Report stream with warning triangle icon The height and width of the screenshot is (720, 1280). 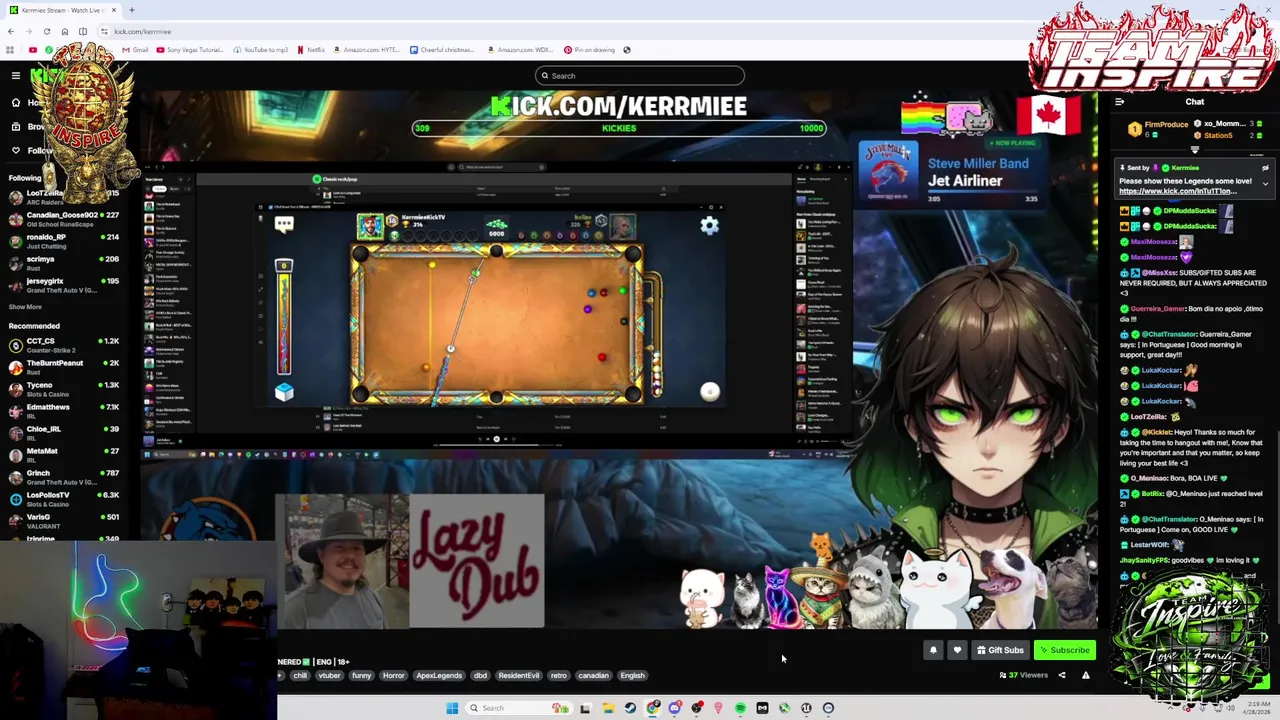(x=1085, y=675)
